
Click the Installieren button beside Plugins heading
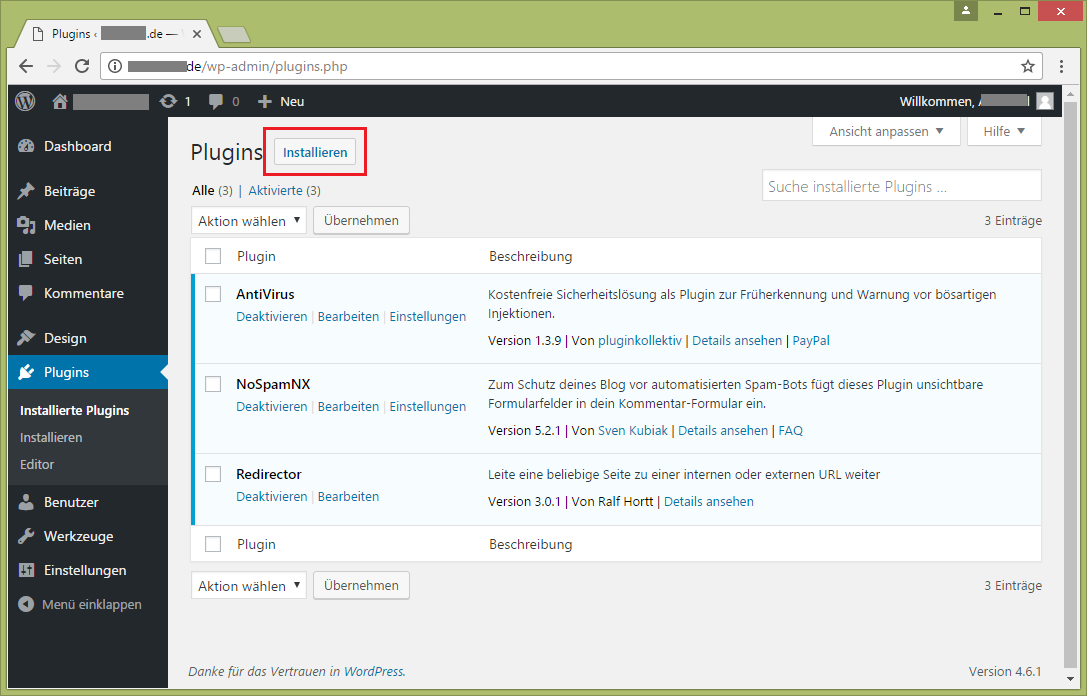[315, 152]
